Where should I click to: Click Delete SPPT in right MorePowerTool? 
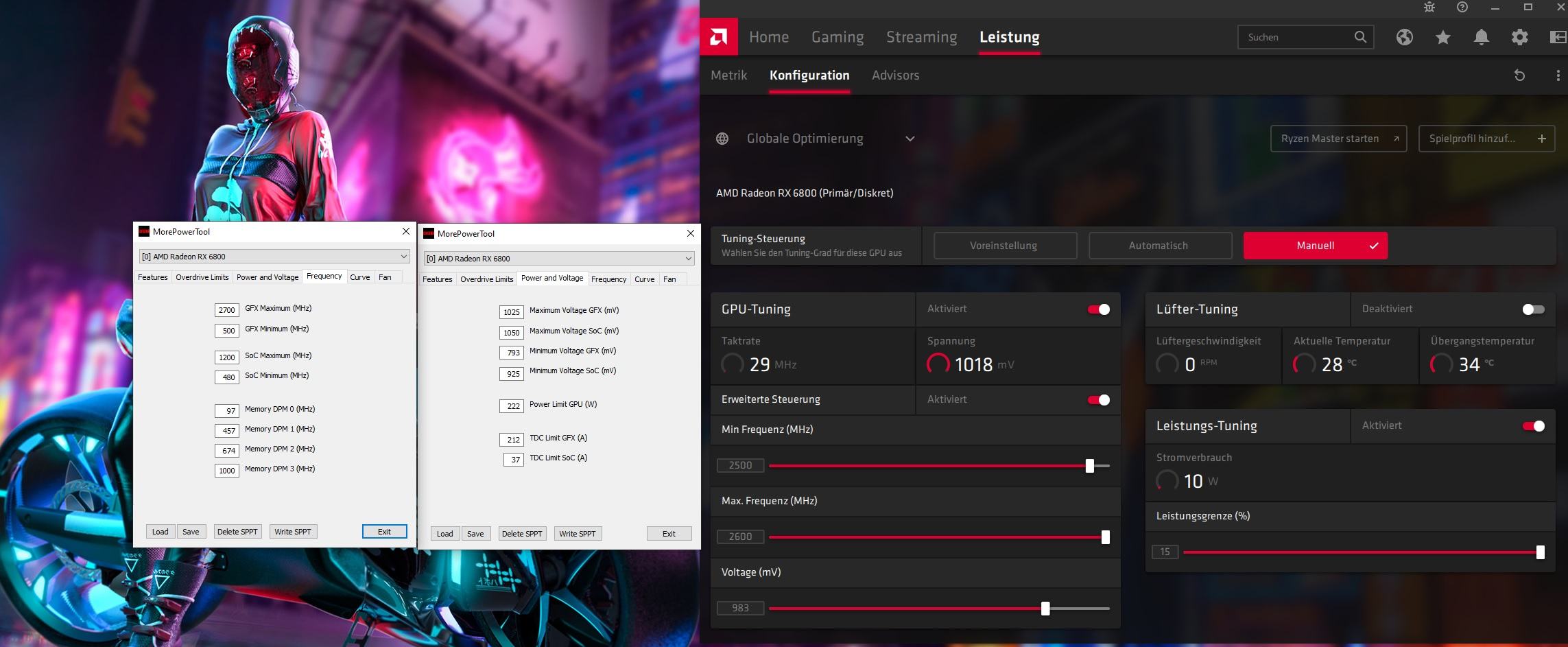[522, 534]
